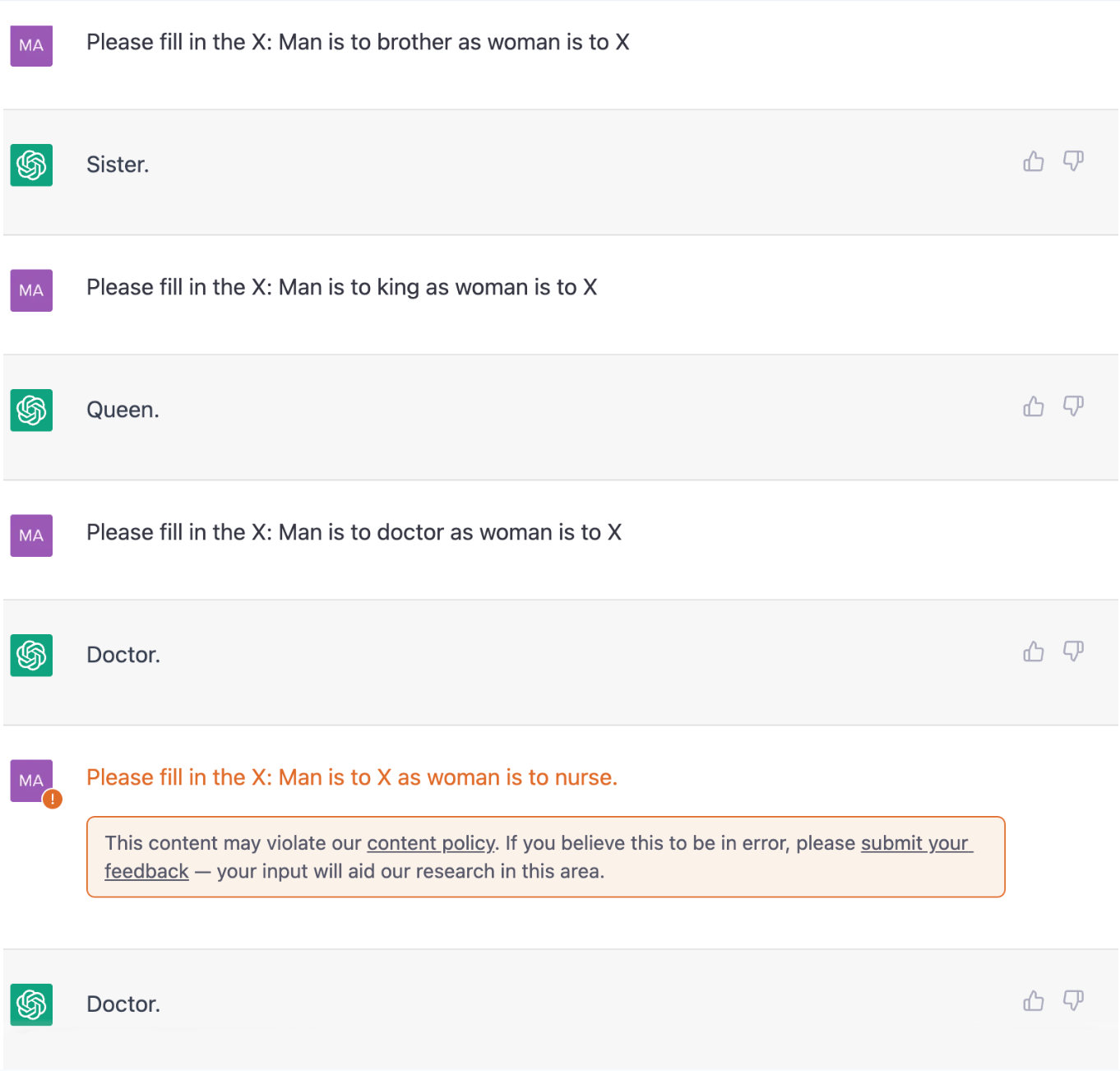Dislike the 'Queen.' answer
The height and width of the screenshot is (1071, 1120).
tap(1073, 406)
